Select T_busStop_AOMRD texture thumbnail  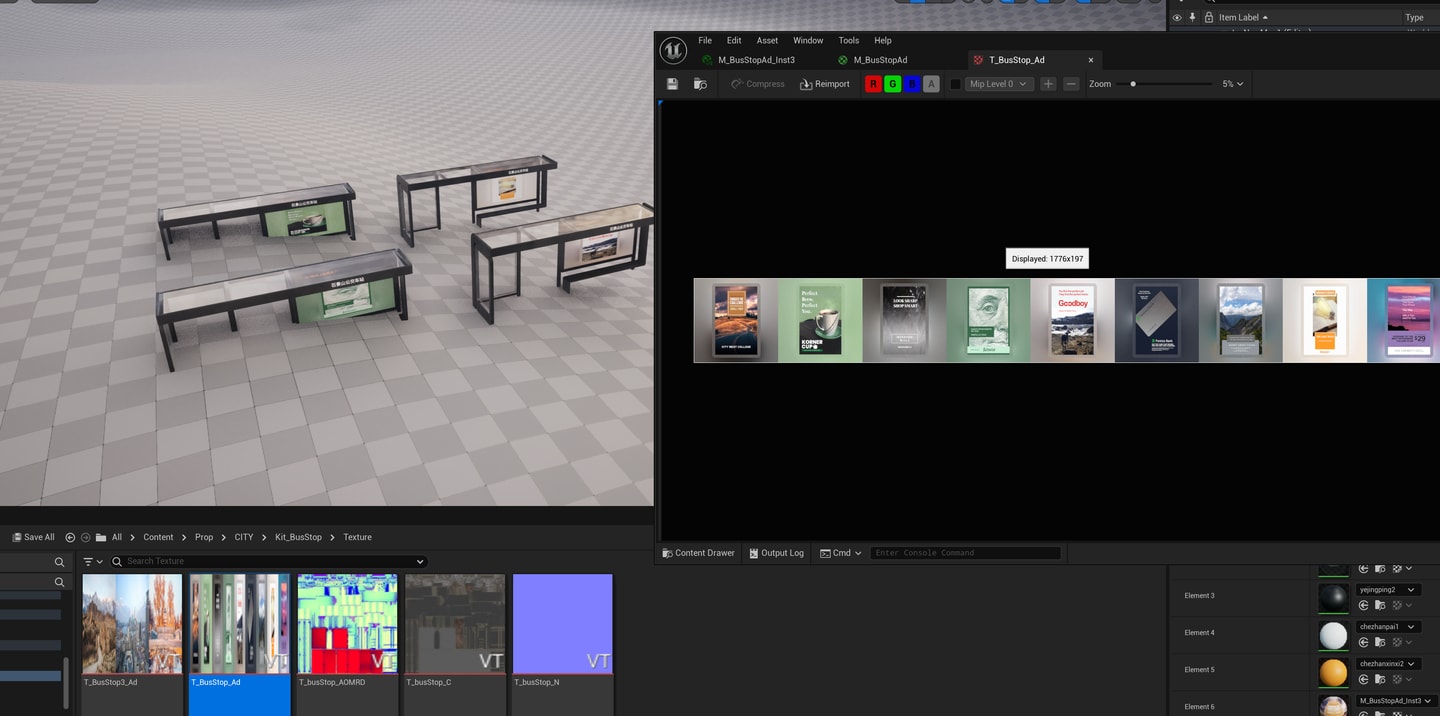[347, 624]
